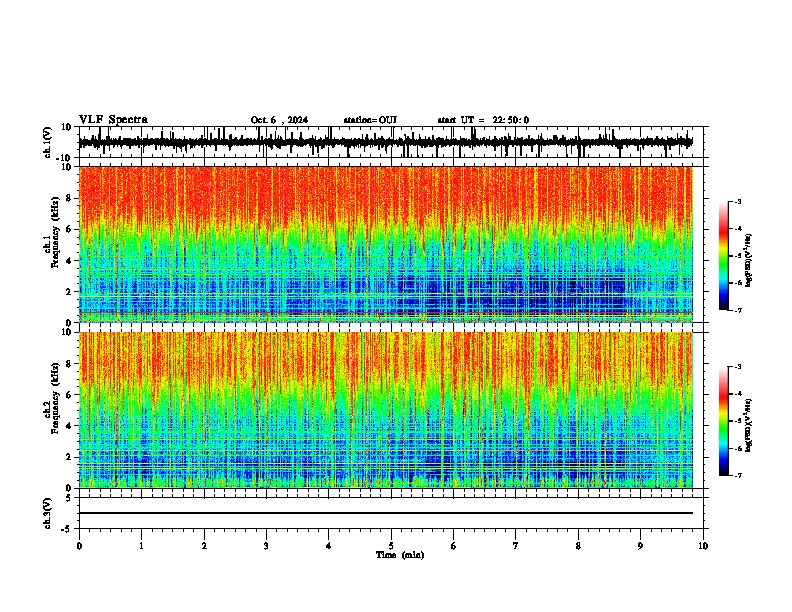Viewport: 792px width, 612px height.
Task: Click the ch.1 log PSD color bar
Action: click(x=723, y=256)
